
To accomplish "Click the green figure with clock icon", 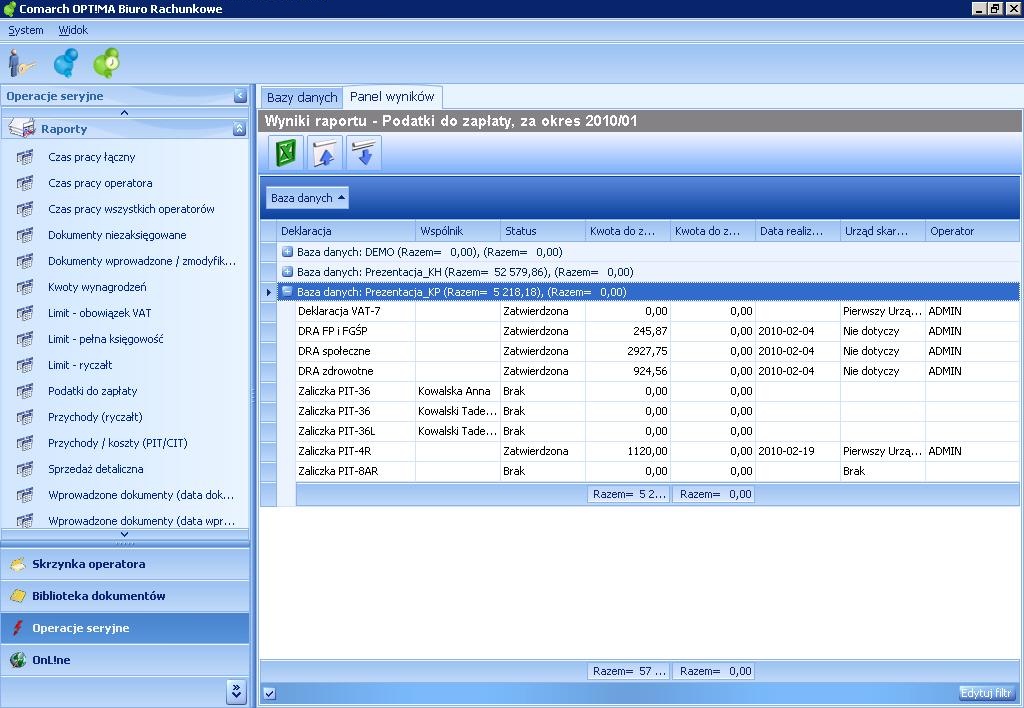I will [106, 63].
